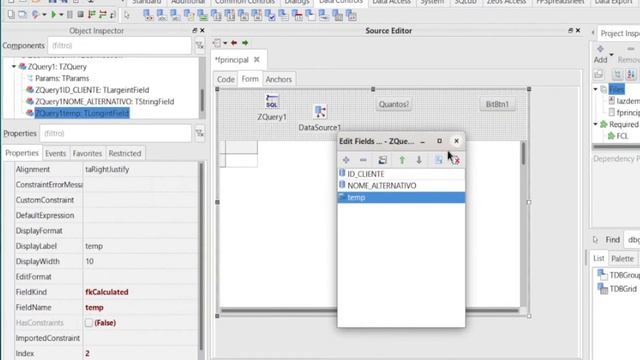
Task: Click the Step Over debug icon
Action: pyautogui.click(x=102, y=15)
